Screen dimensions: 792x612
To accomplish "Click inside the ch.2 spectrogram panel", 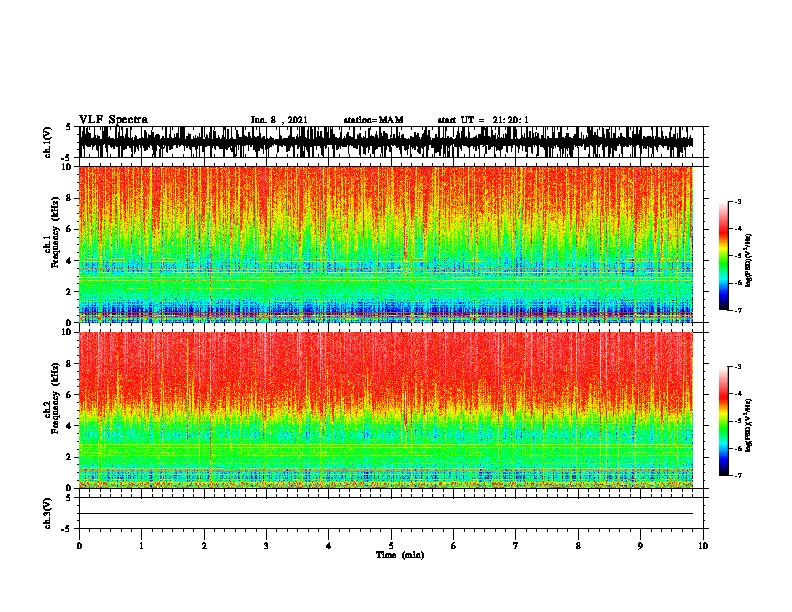I will pos(386,410).
